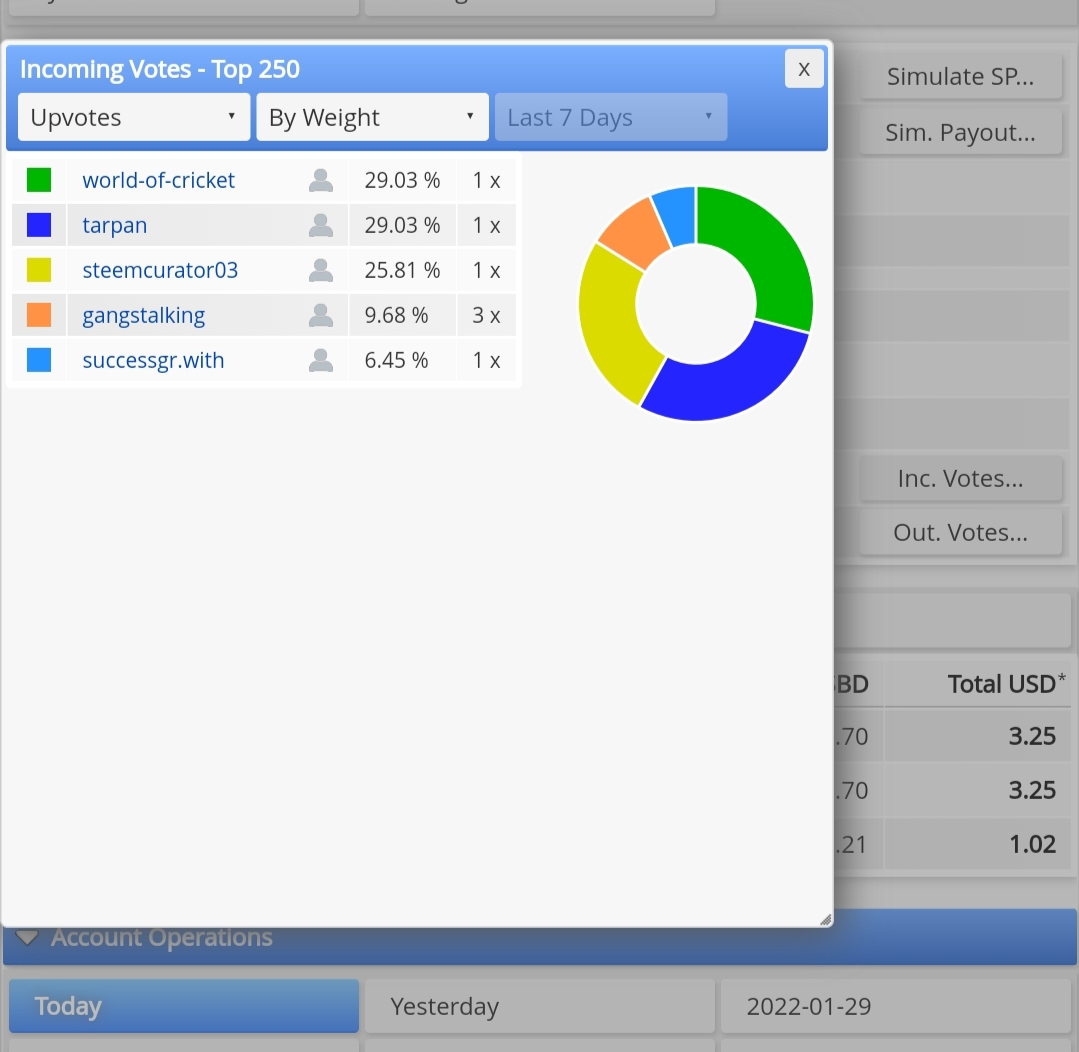Viewport: 1079px width, 1052px height.
Task: Click profile icon next to tarpan
Action: [321, 225]
